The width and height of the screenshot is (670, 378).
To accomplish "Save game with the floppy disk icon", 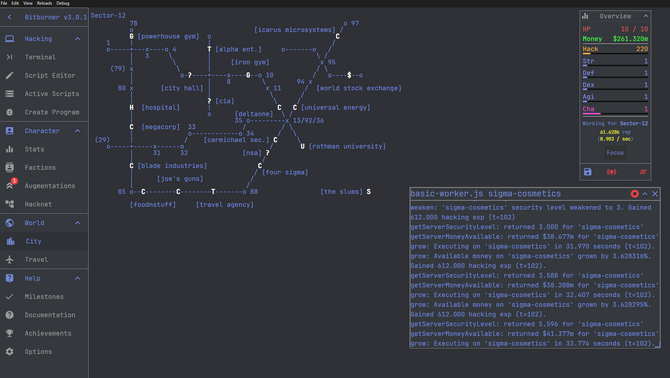I will pos(588,172).
